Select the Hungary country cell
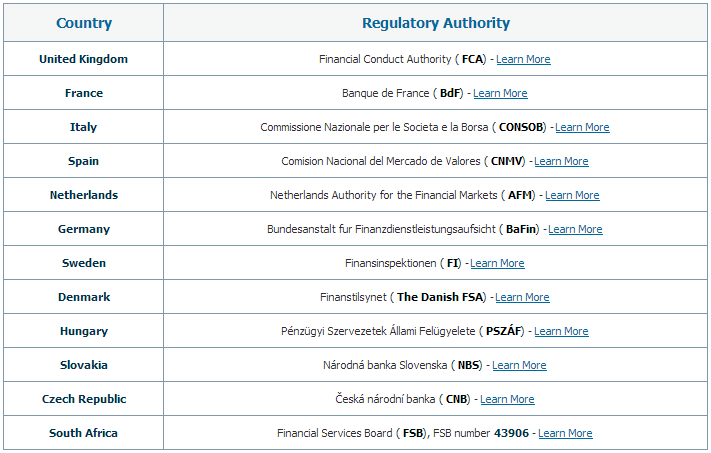This screenshot has height=453, width=711. (83, 331)
